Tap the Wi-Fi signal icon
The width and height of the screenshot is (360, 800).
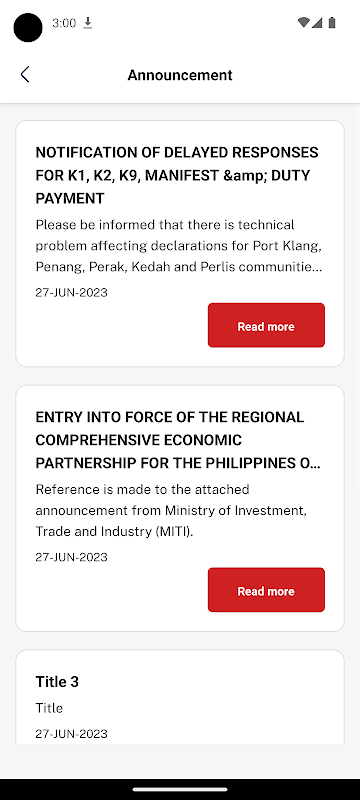click(304, 22)
